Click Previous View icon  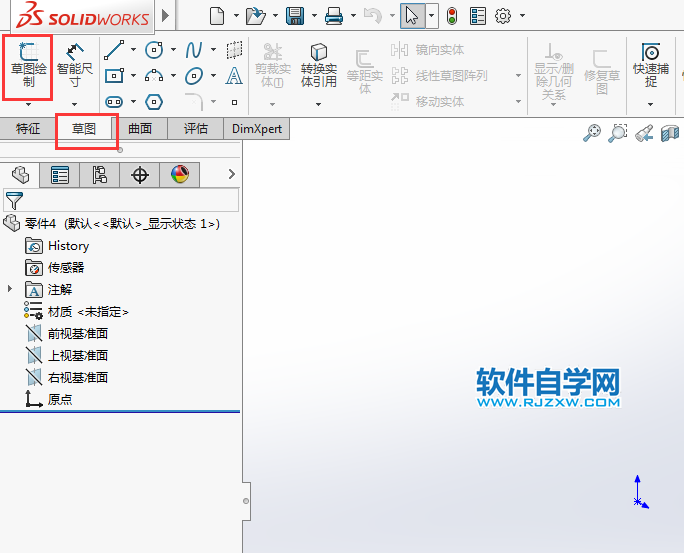point(644,133)
